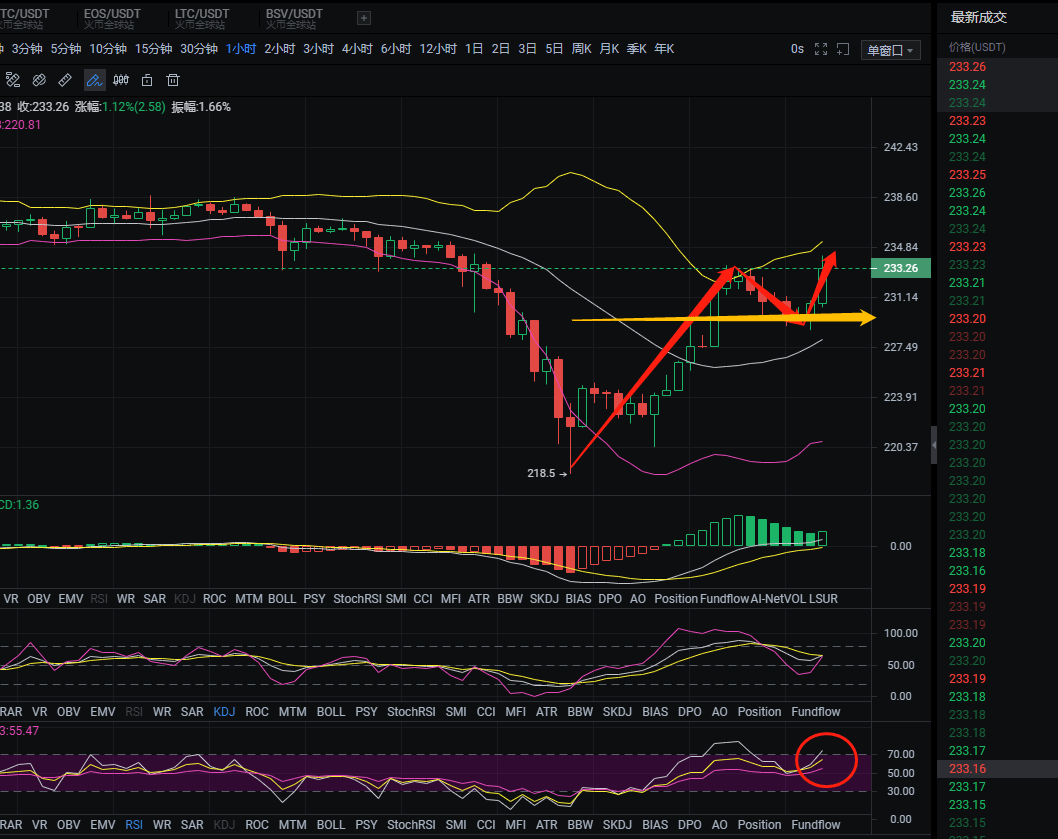Click the side panel collapse handle
1058x839 pixels.
(x=934, y=444)
